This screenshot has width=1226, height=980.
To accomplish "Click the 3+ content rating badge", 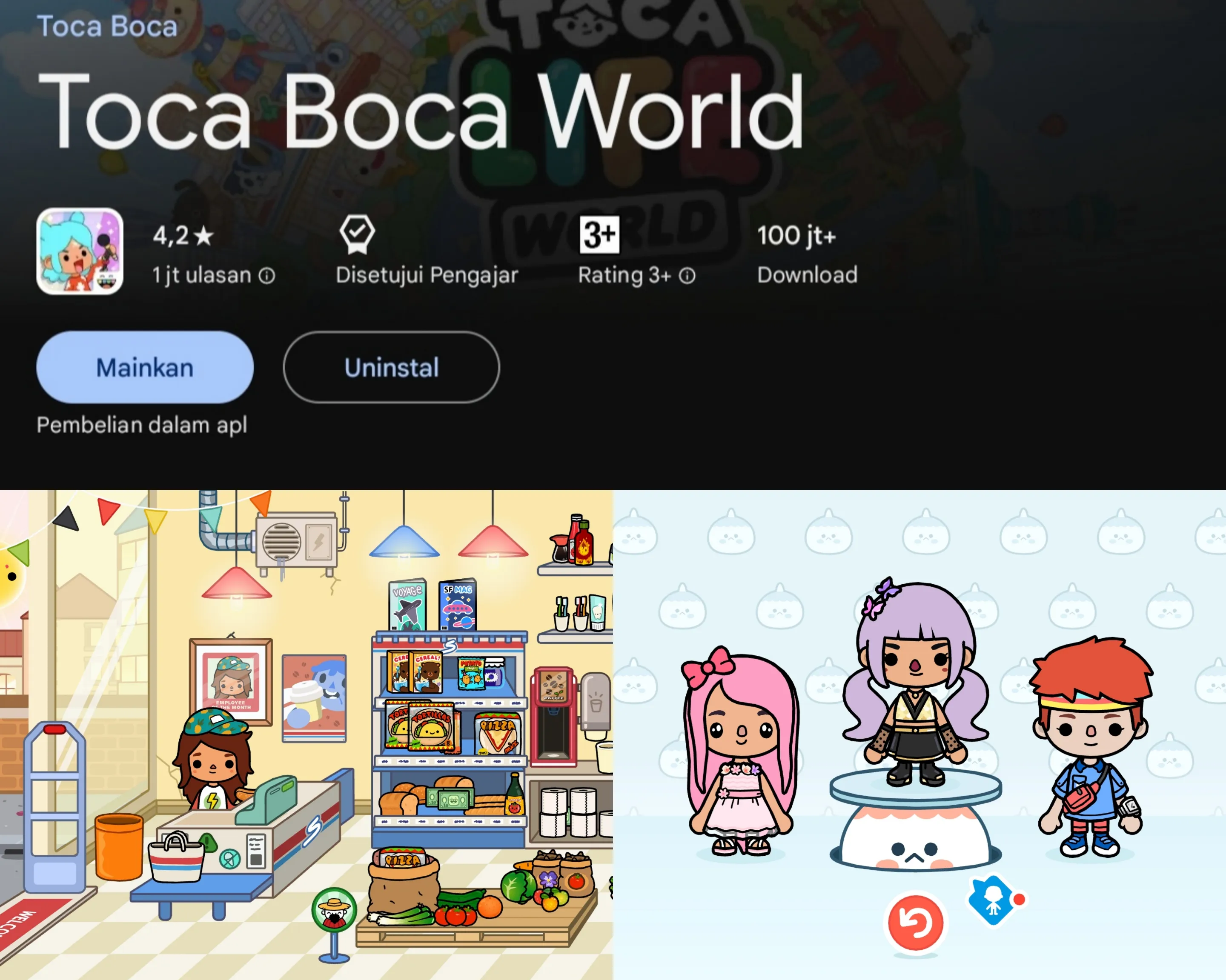I will pos(599,235).
